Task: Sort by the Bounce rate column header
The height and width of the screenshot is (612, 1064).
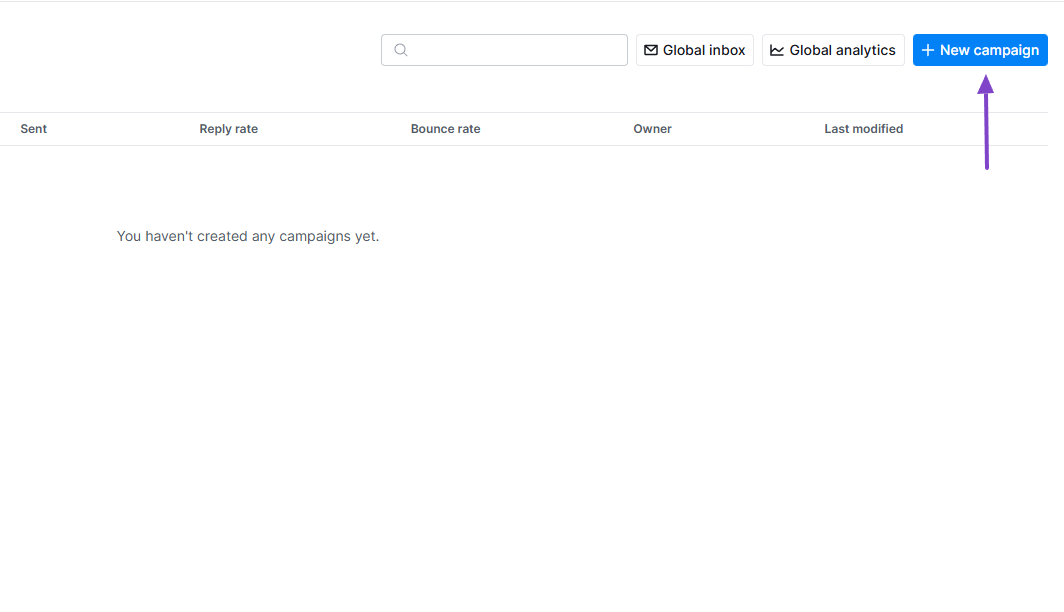Action: (x=445, y=129)
